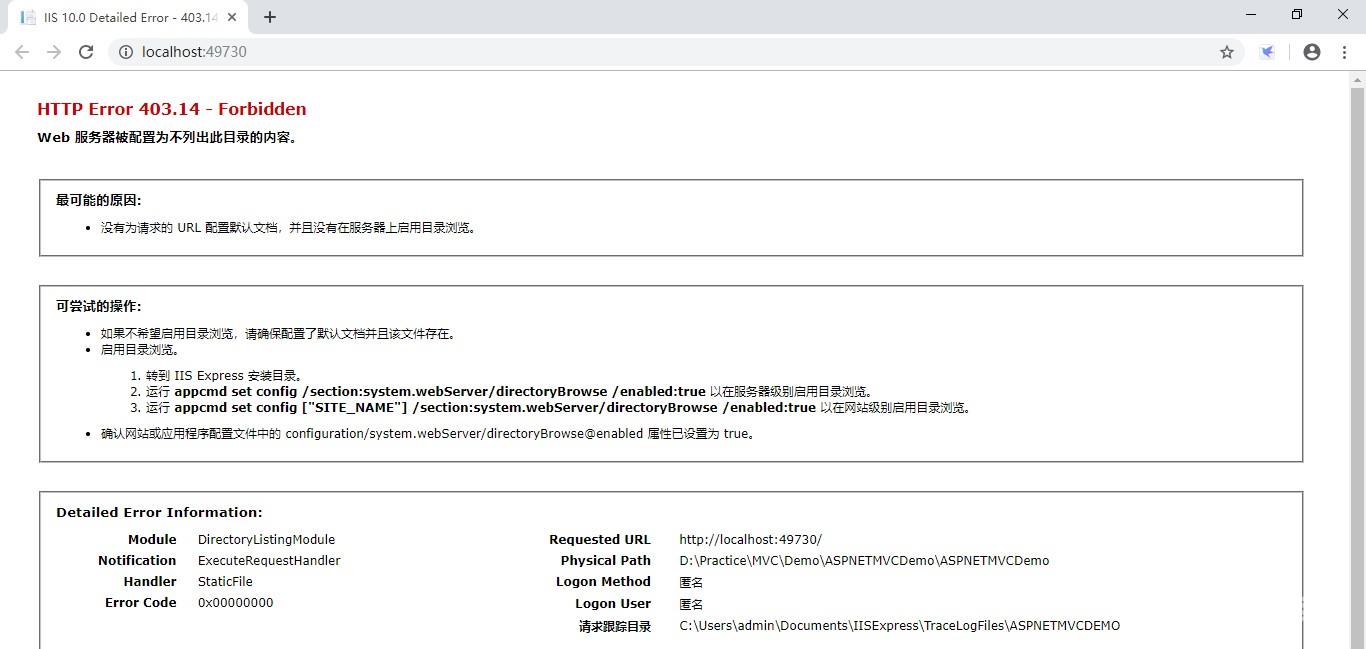This screenshot has width=1366, height=649.
Task: Open Chrome three-dot menu
Action: pyautogui.click(x=1344, y=52)
